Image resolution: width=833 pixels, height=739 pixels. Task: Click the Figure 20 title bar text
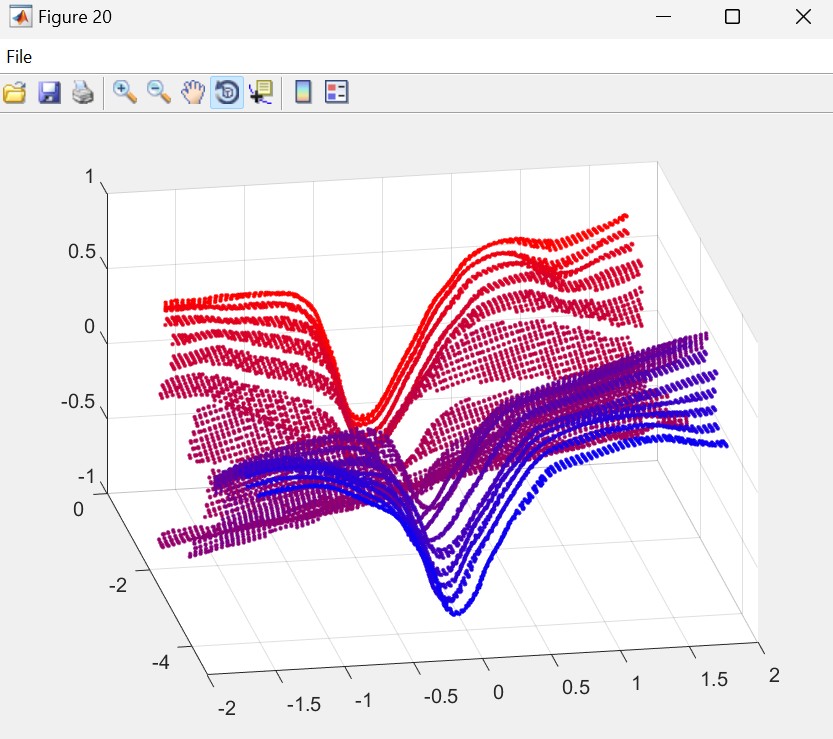75,17
